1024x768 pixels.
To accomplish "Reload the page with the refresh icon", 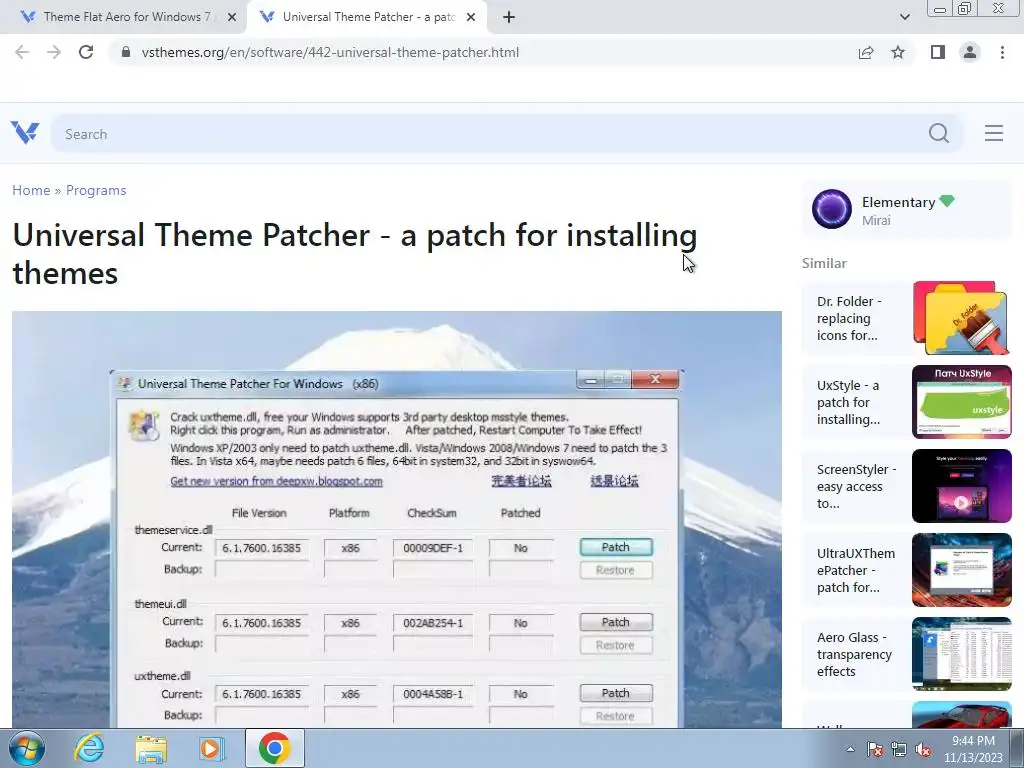I will click(86, 52).
